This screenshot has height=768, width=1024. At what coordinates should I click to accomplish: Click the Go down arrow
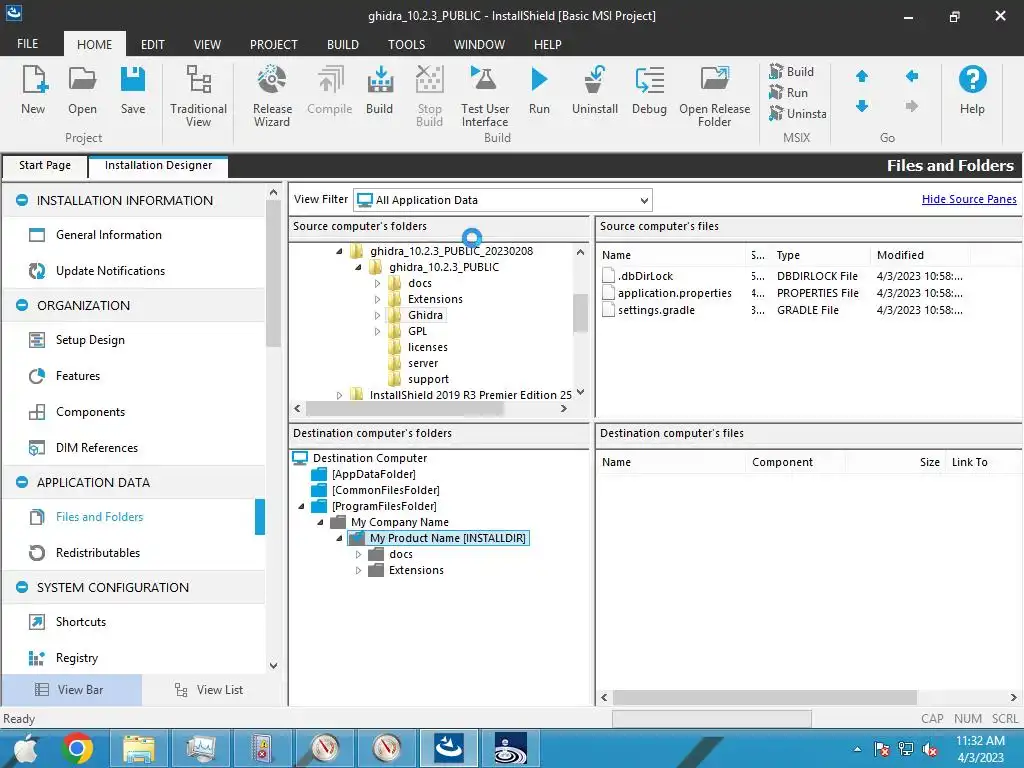click(862, 106)
